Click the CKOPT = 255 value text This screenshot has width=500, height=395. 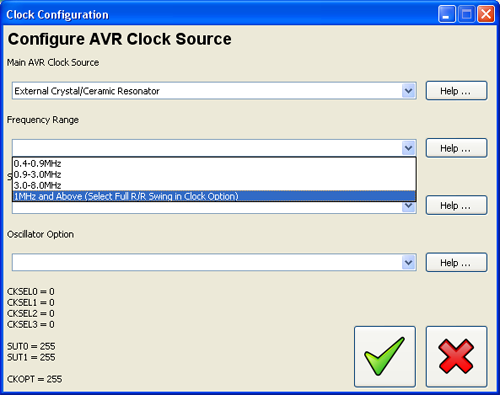[x=35, y=379]
